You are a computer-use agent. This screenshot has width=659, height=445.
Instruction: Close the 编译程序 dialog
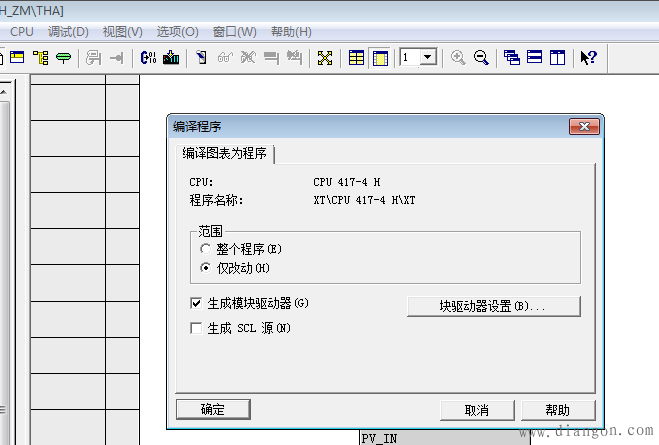tap(584, 126)
